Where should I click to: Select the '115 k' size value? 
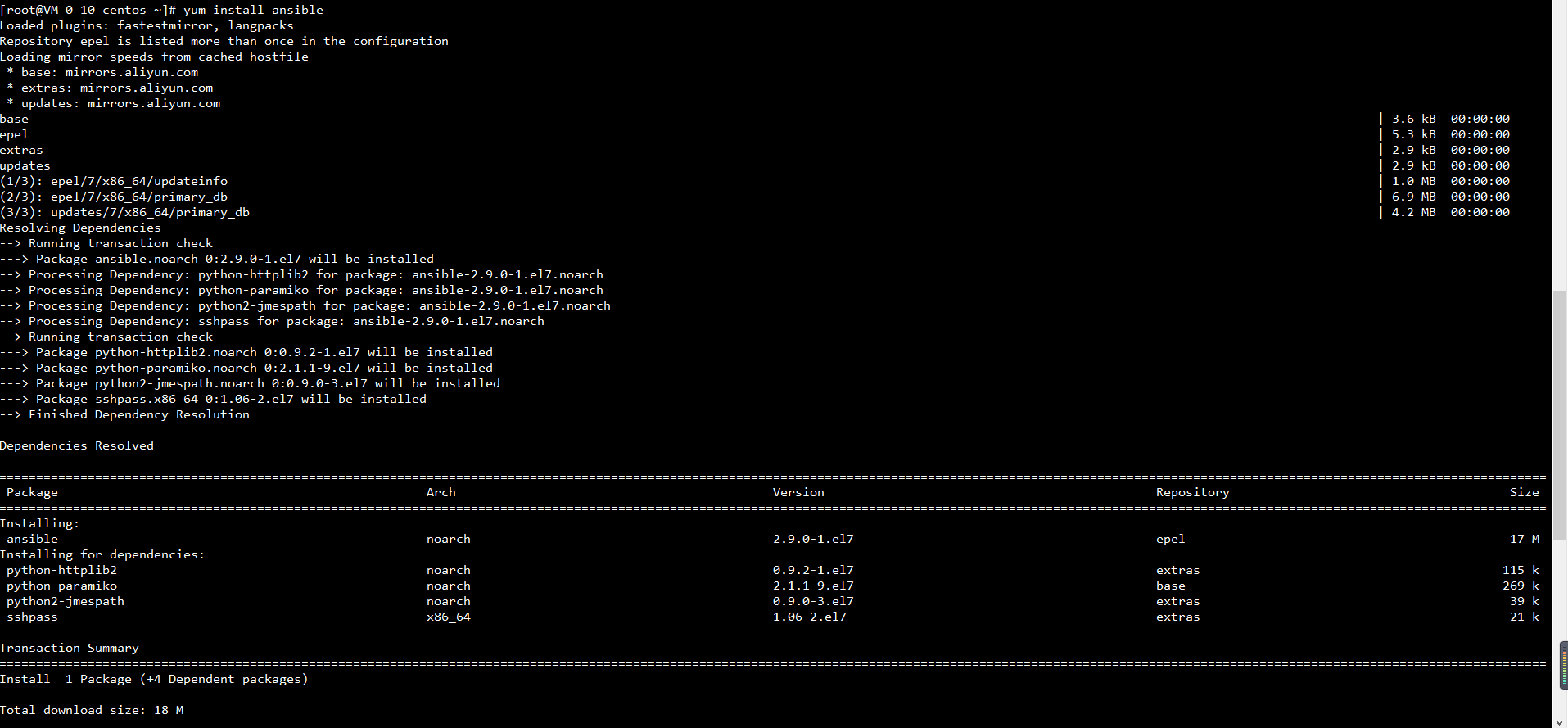[1521, 570]
